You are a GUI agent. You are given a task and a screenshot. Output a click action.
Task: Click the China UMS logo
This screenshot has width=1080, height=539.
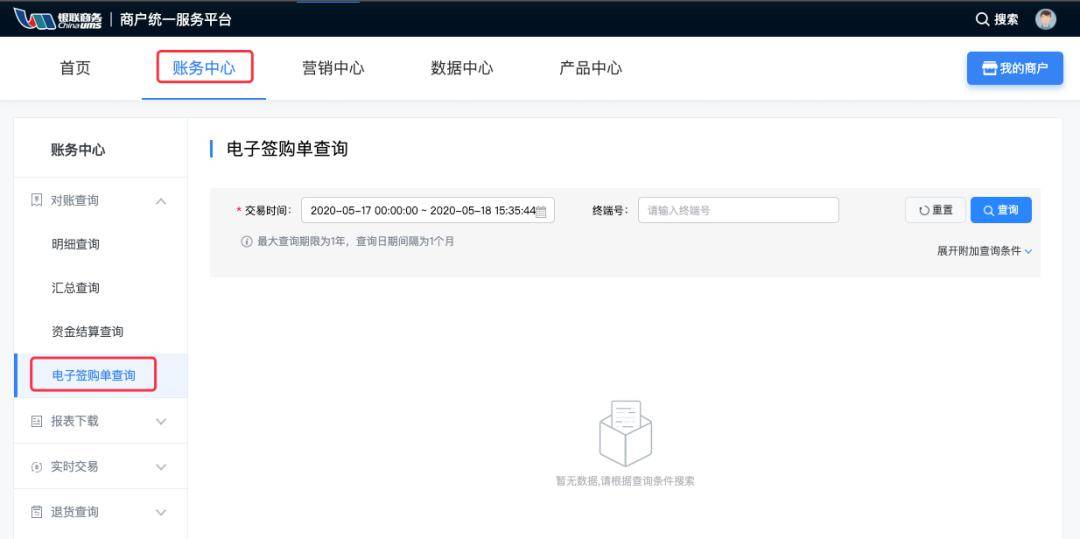59,19
